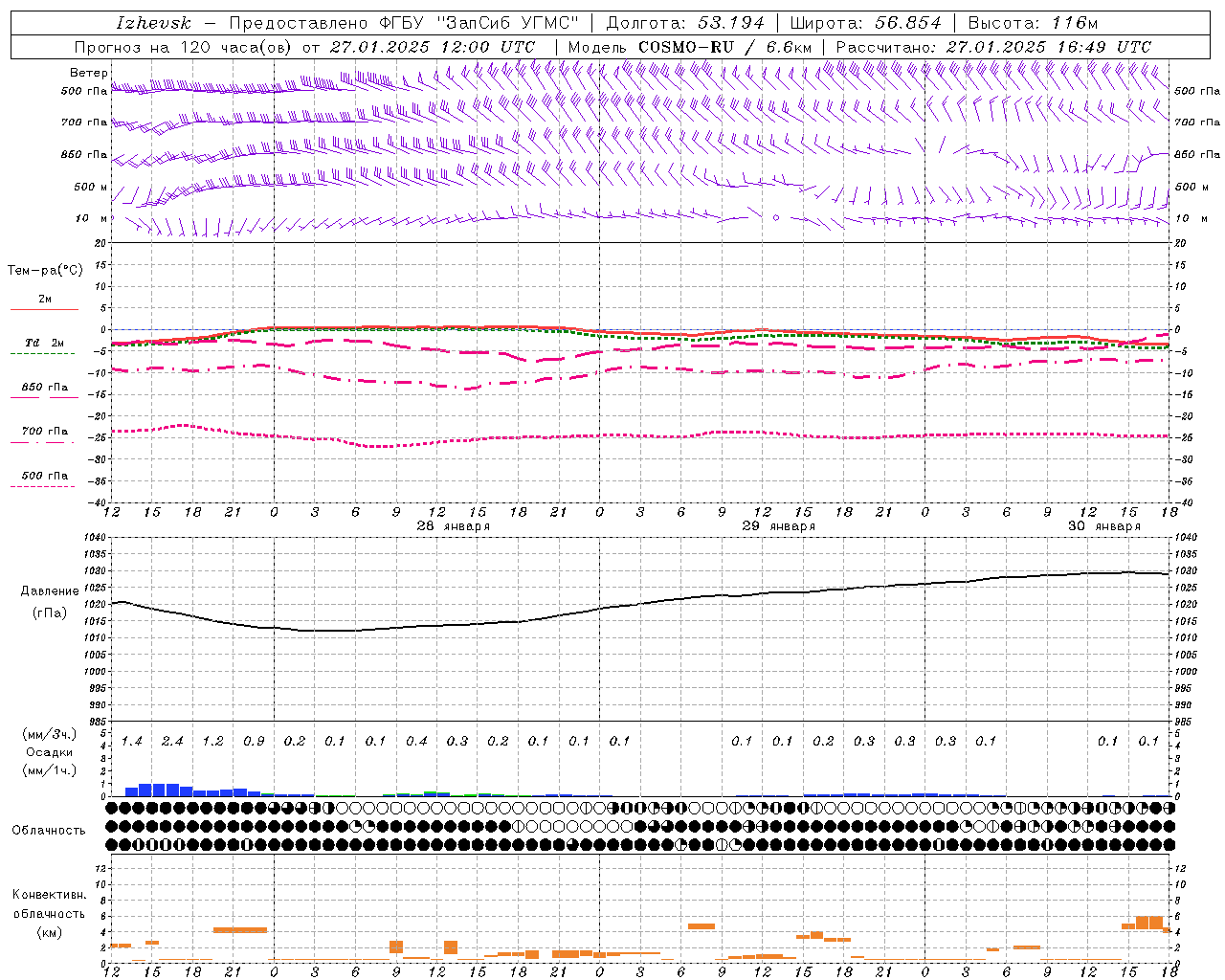This screenshot has width=1225, height=980.
Task: Click the Izhevsk station name in header
Action: coord(153,23)
